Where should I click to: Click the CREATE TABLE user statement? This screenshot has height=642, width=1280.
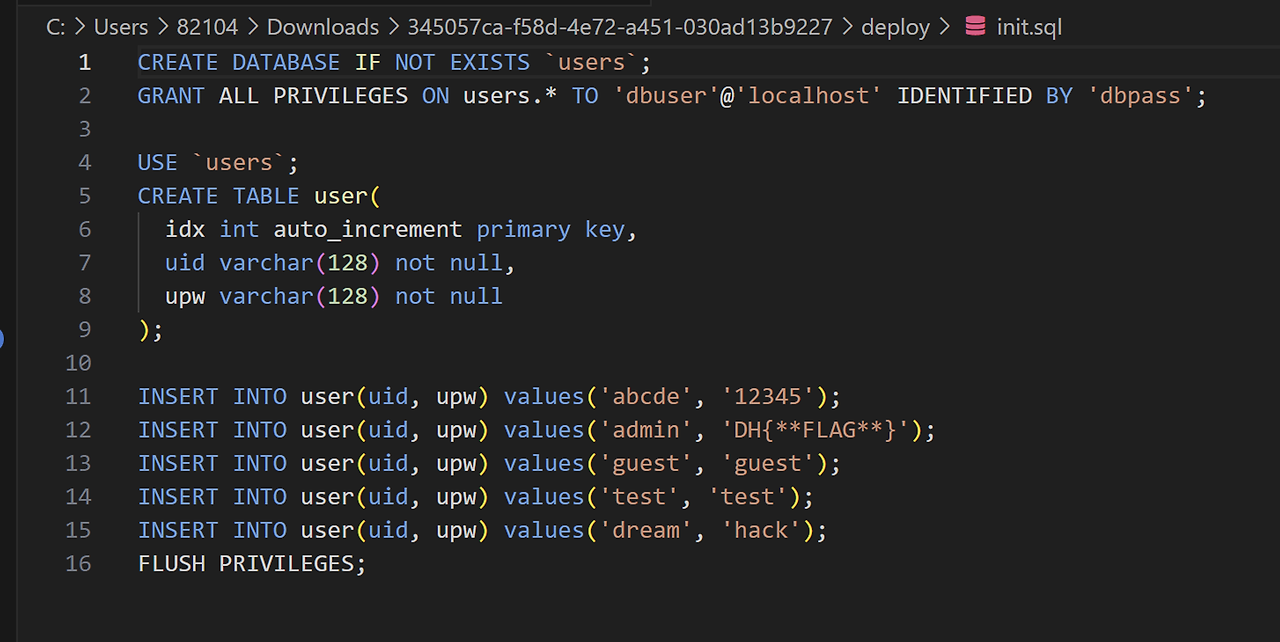pyautogui.click(x=259, y=196)
